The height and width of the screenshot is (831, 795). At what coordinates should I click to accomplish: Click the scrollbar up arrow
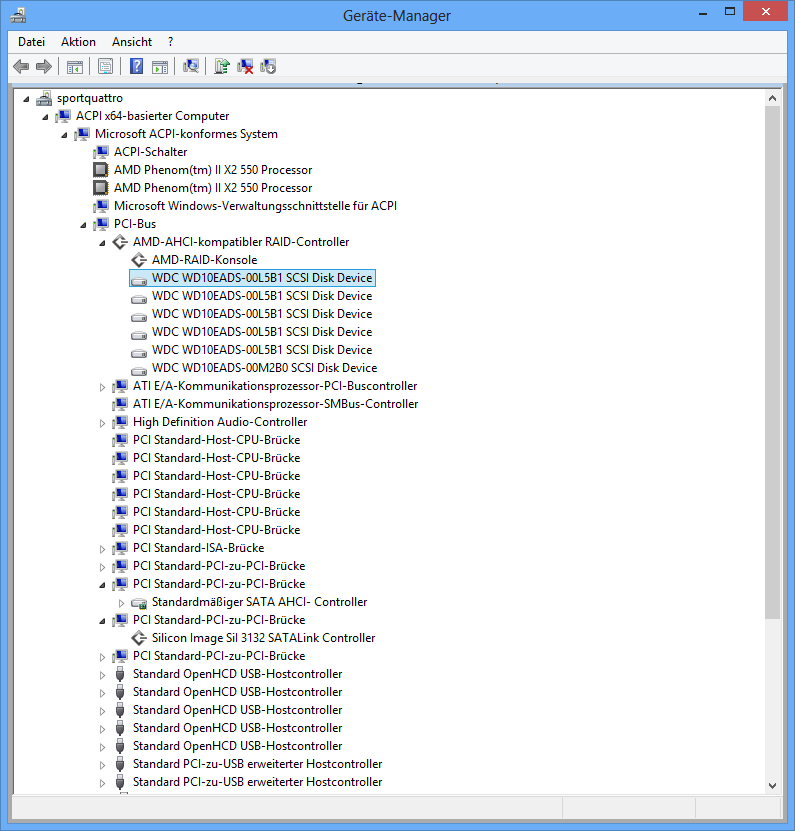point(772,98)
